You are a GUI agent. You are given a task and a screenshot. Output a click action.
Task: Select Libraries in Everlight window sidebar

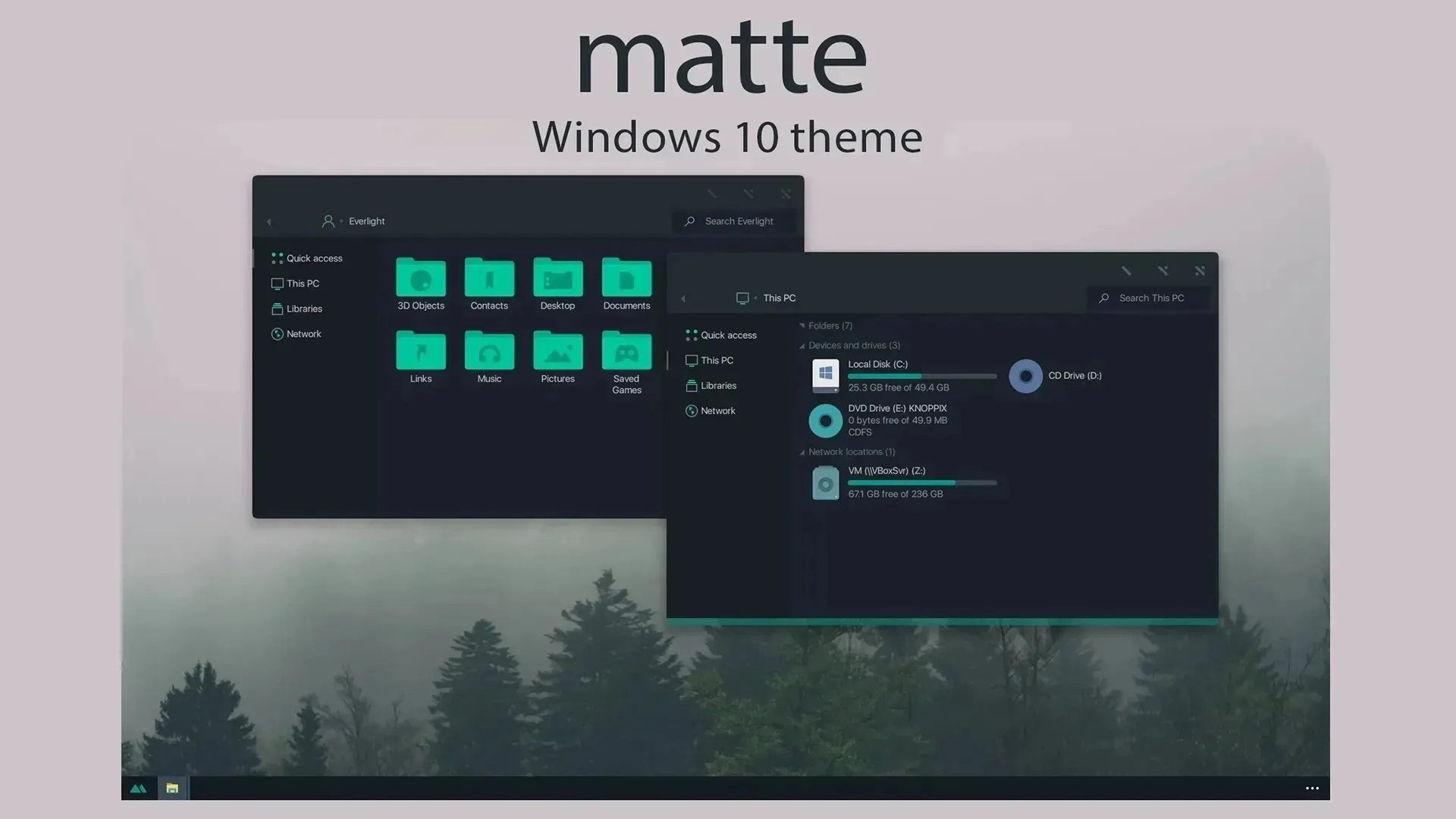click(x=304, y=309)
